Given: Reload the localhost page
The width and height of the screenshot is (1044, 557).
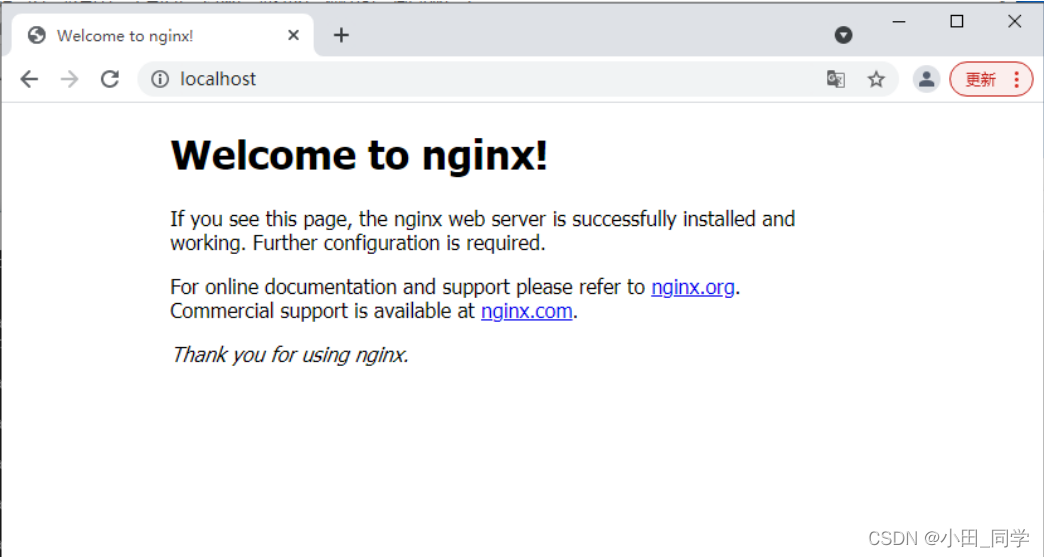Looking at the screenshot, I should point(110,79).
